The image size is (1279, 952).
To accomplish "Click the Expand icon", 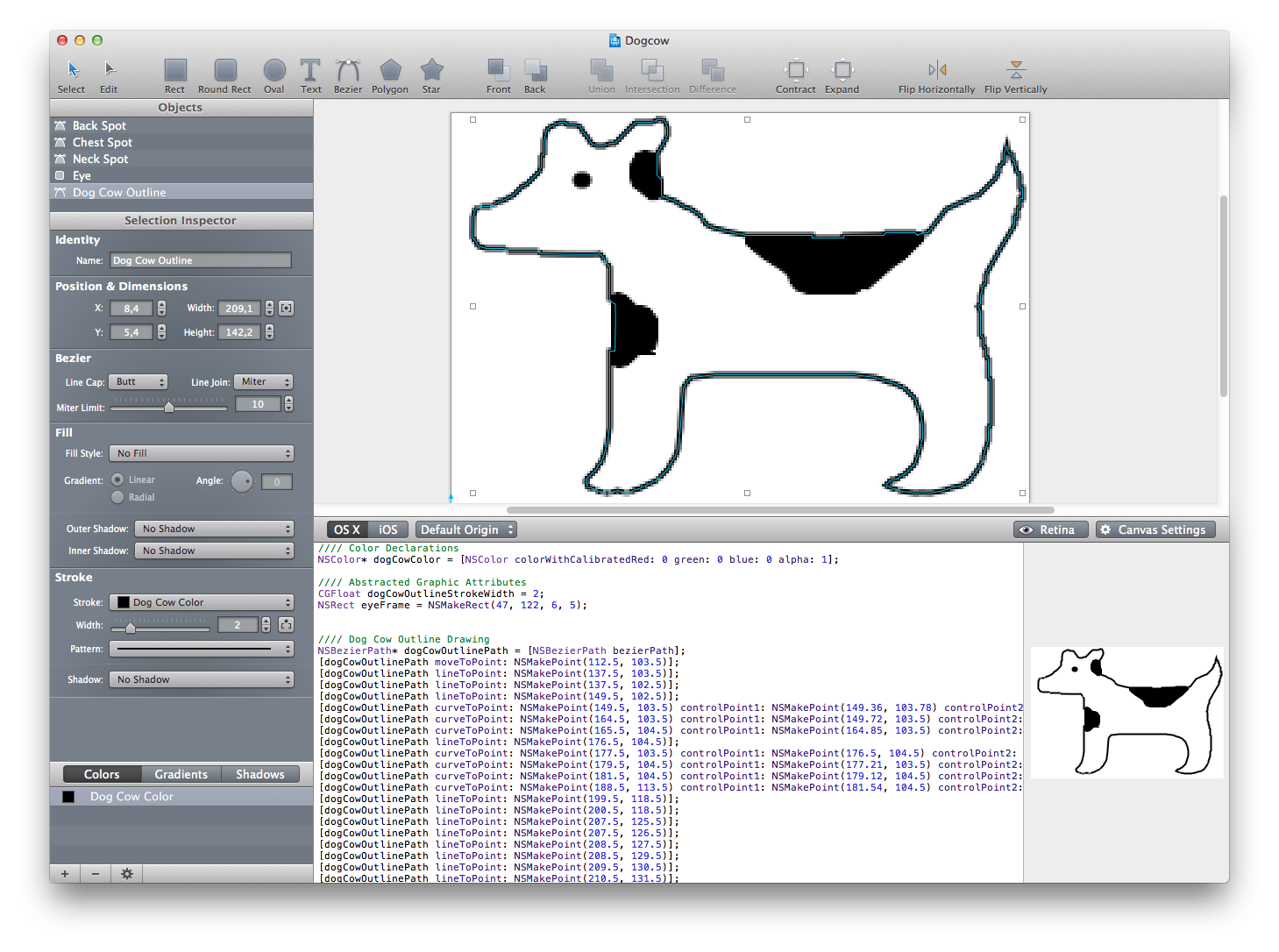I will [x=842, y=69].
